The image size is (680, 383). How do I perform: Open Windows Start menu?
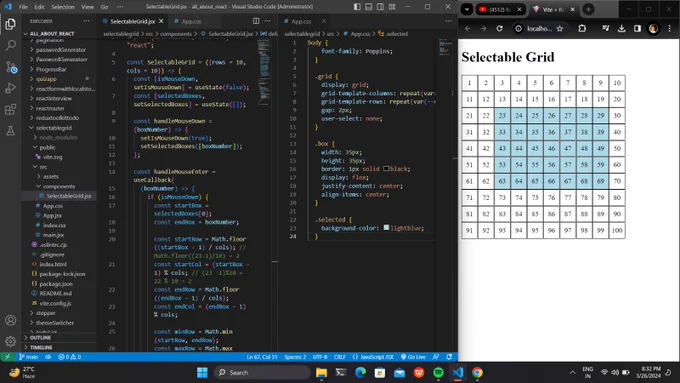203,373
